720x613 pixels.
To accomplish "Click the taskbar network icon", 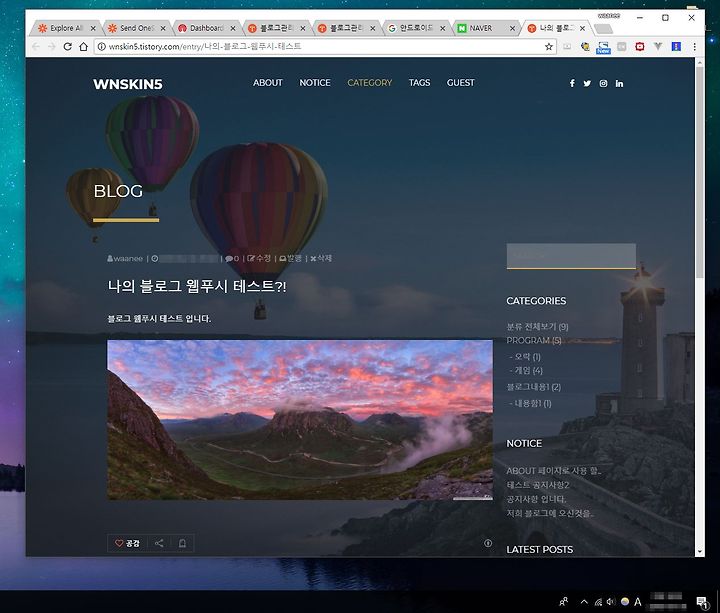I will [598, 602].
